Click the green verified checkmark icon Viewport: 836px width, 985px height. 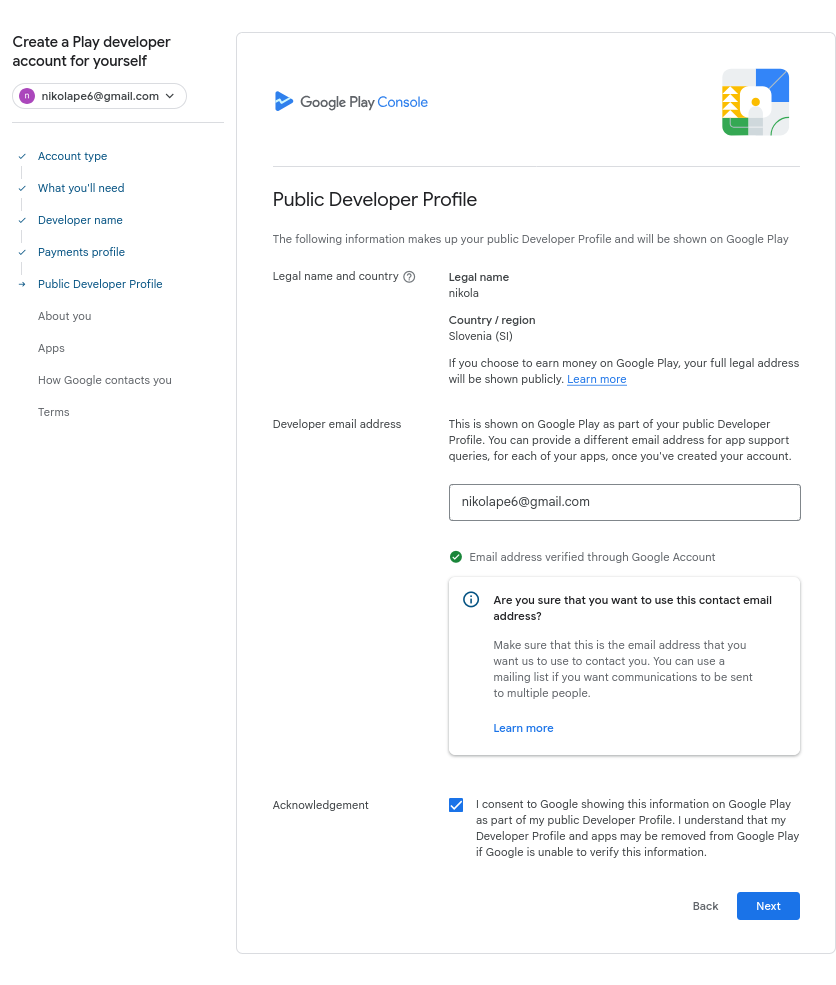(456, 557)
